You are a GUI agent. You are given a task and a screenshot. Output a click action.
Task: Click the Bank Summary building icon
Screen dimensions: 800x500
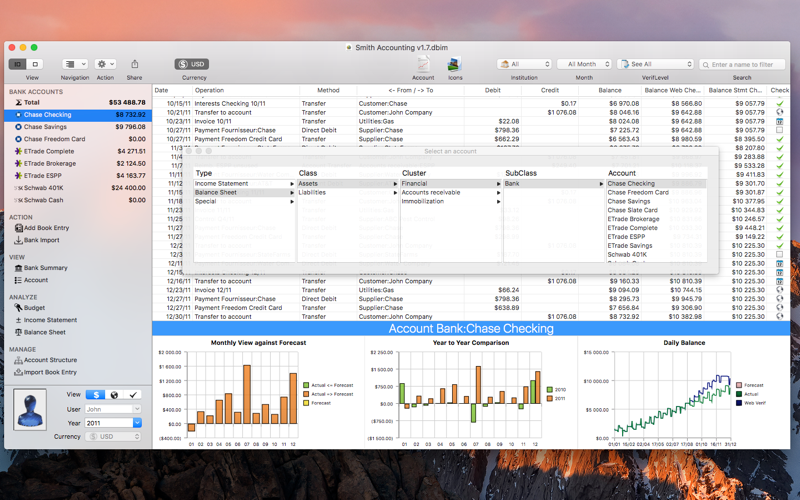[x=18, y=268]
